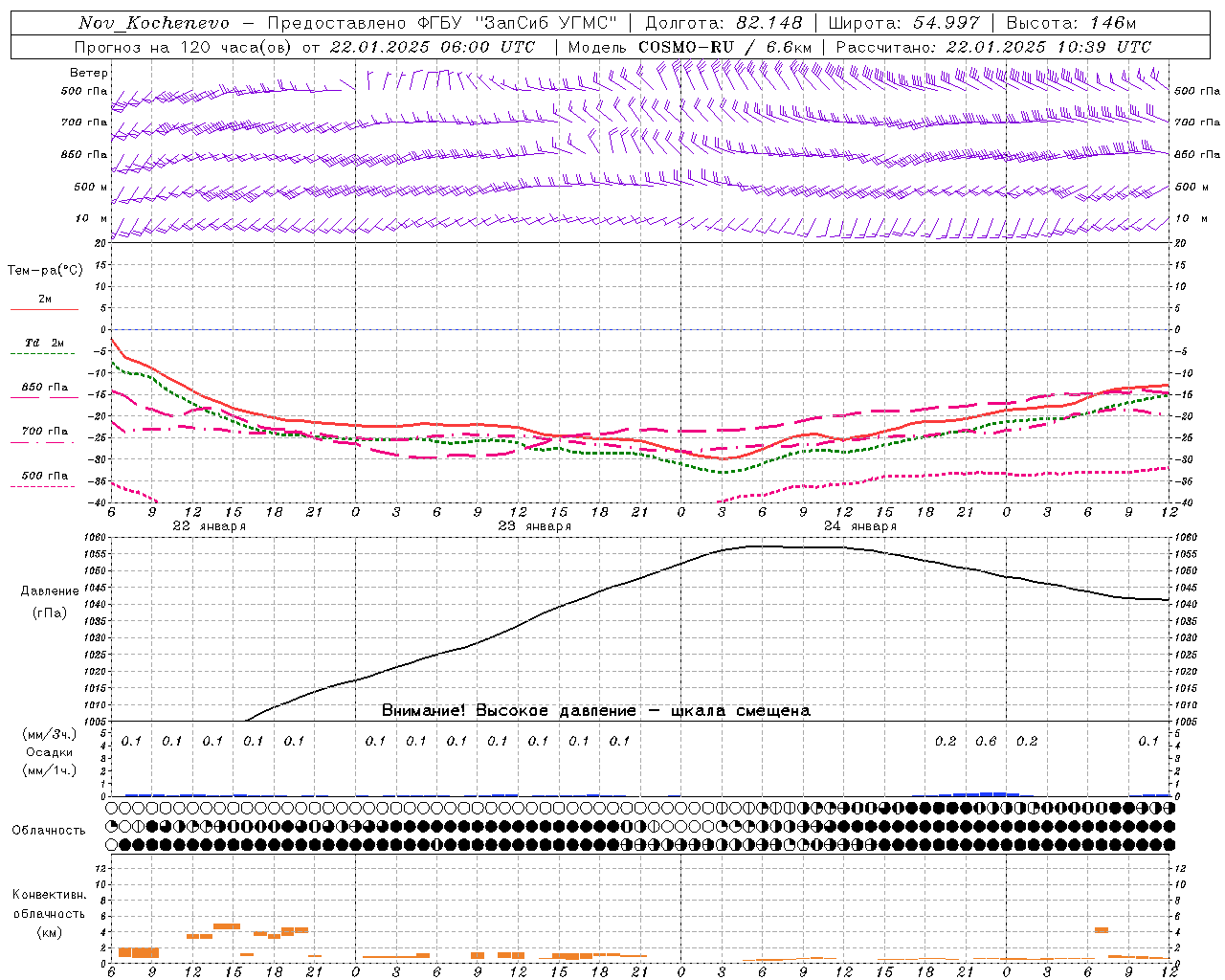The height and width of the screenshot is (980, 1225).
Task: Click the '(км)' unit under convective cloudiness
Action: [x=50, y=932]
